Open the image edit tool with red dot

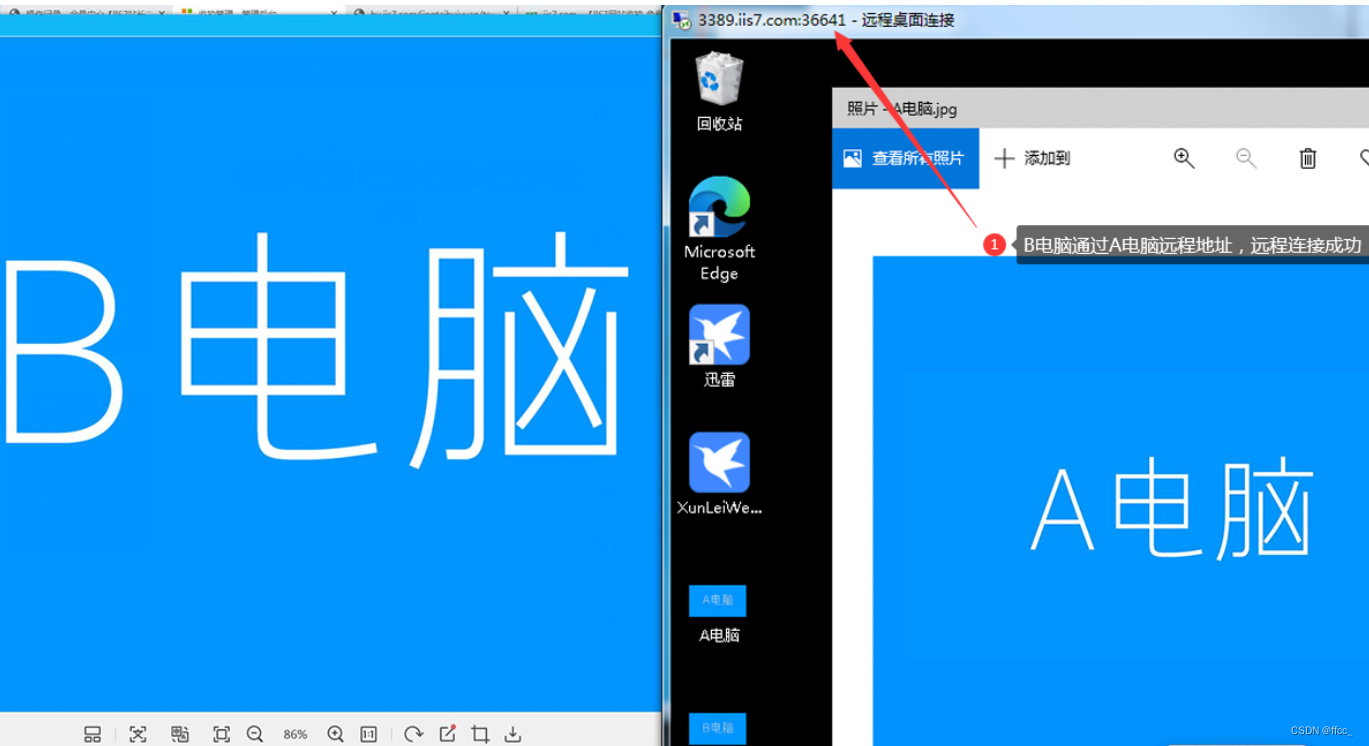click(447, 734)
